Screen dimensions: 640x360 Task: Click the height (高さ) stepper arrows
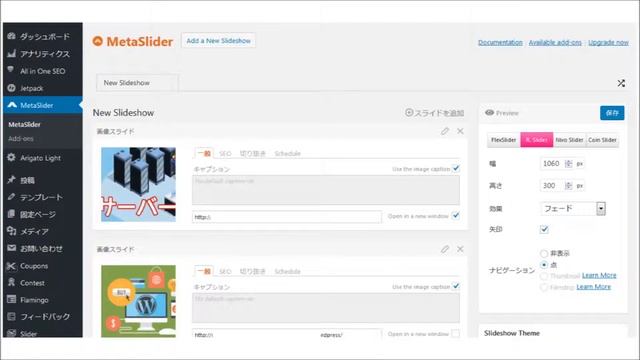[569, 186]
